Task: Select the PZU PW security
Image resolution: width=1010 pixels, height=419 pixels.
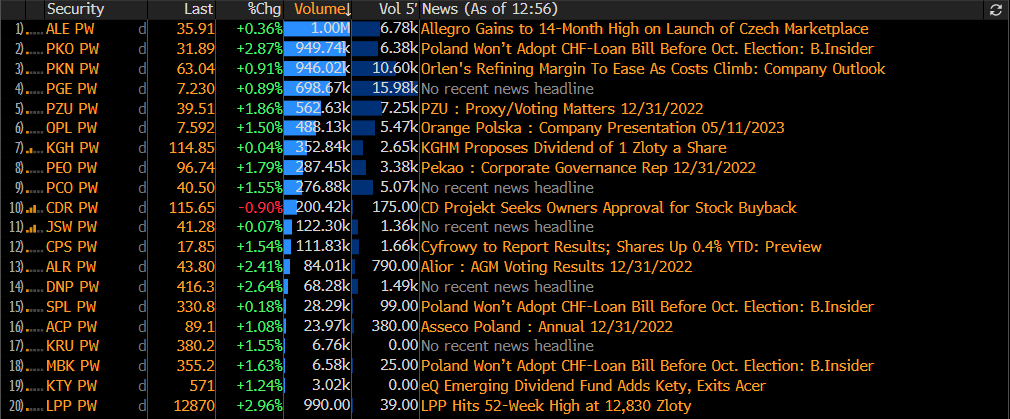Action: click(73, 108)
